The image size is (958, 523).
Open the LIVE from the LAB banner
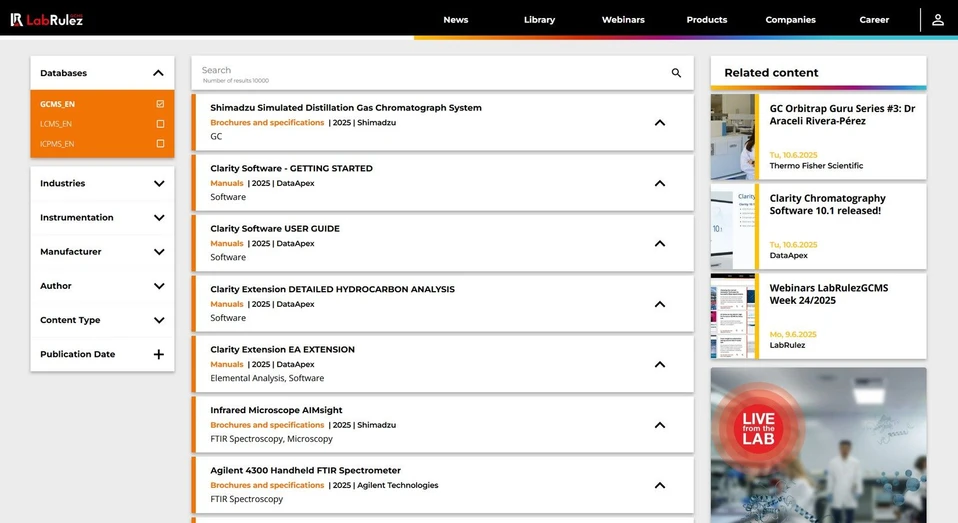pos(818,445)
